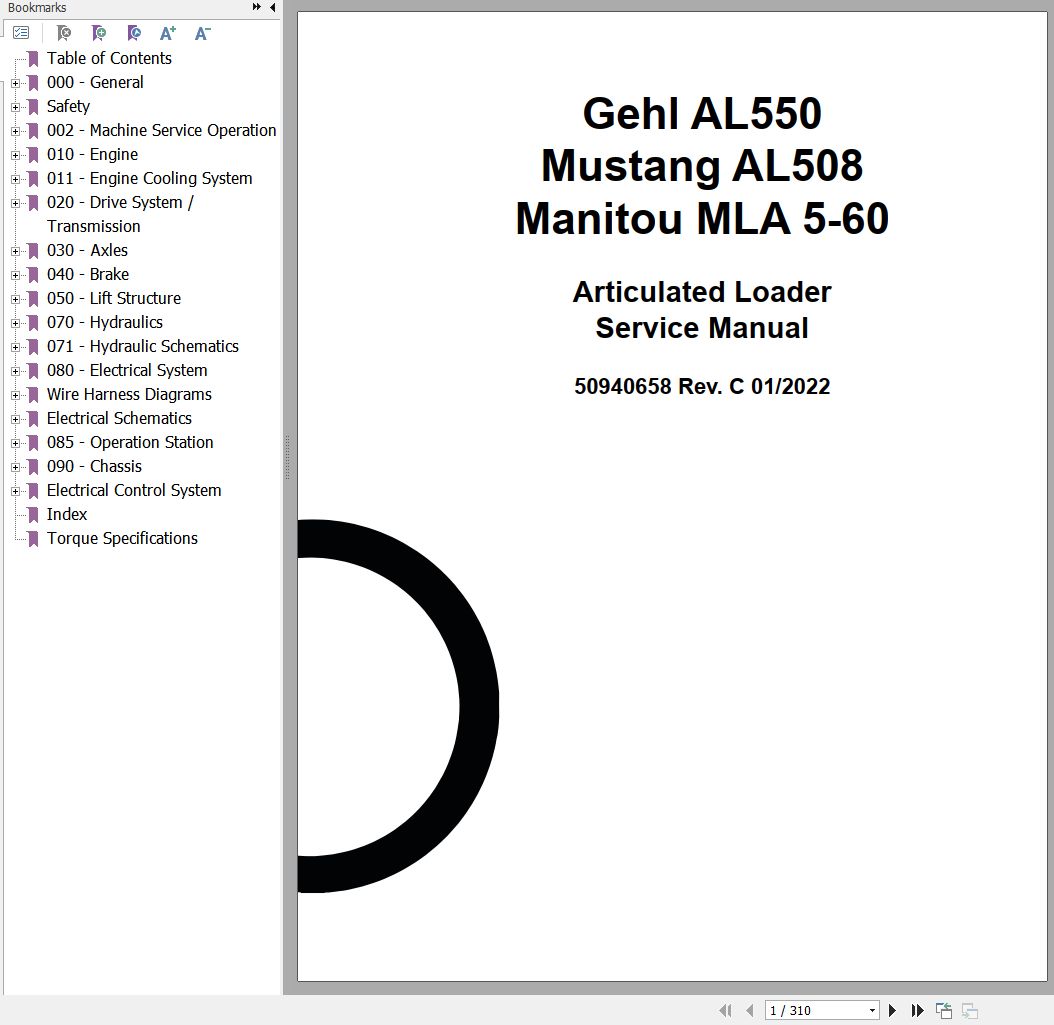Increase bookmark text size
1054x1025 pixels.
[x=168, y=32]
